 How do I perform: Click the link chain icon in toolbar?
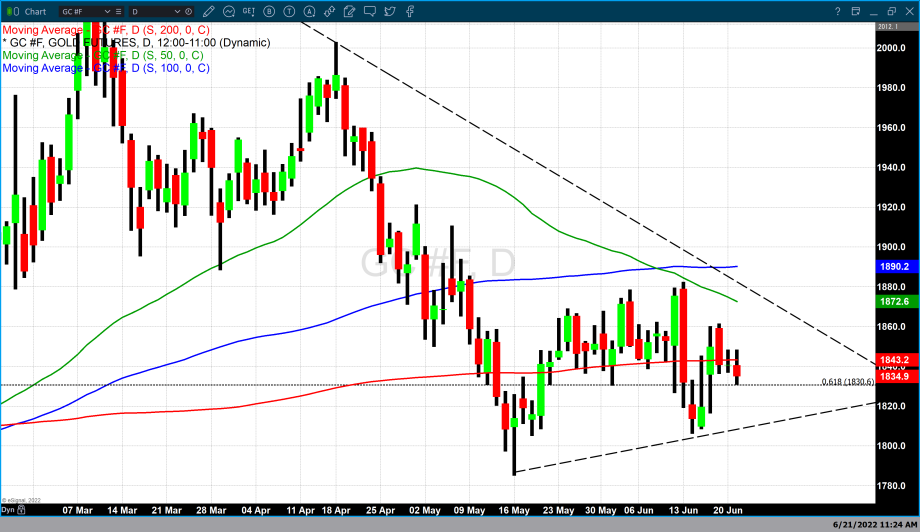tap(329, 11)
